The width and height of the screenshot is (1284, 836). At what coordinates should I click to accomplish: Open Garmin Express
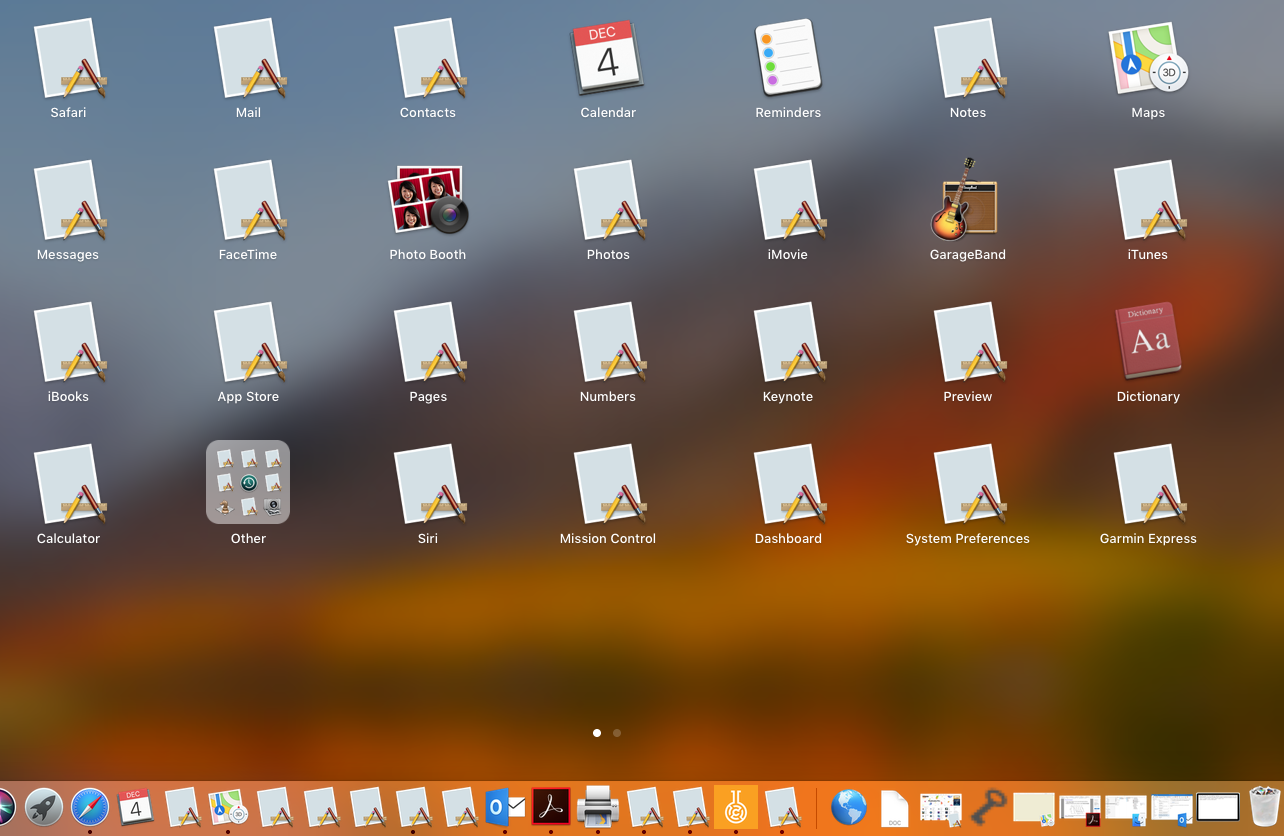click(x=1147, y=484)
